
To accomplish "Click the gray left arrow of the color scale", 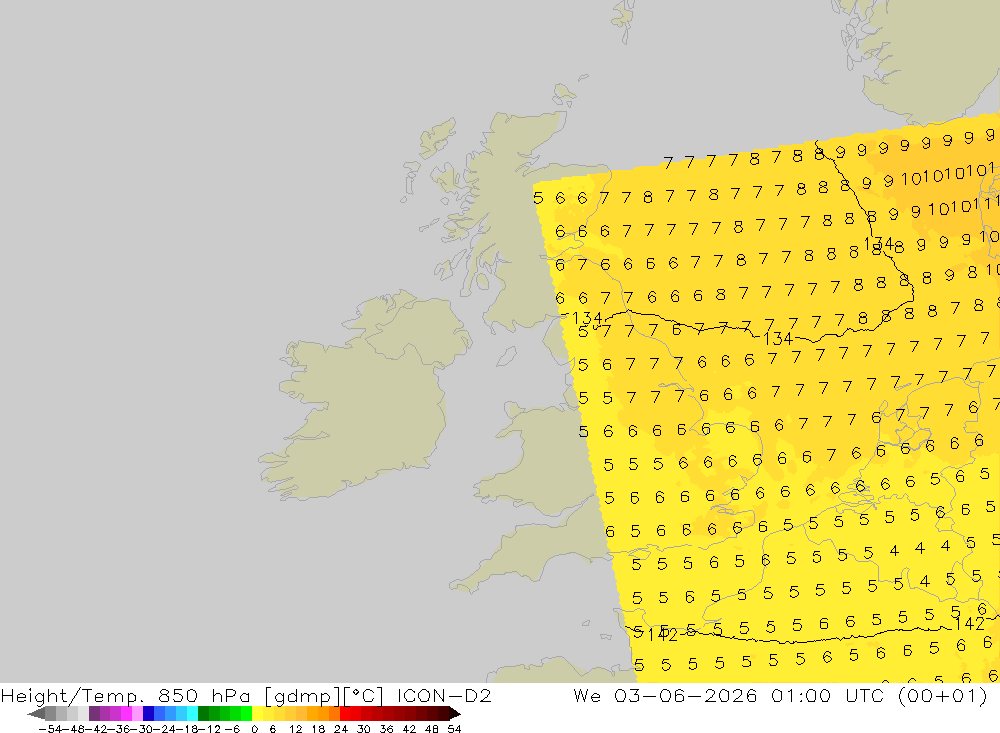I will [36, 714].
